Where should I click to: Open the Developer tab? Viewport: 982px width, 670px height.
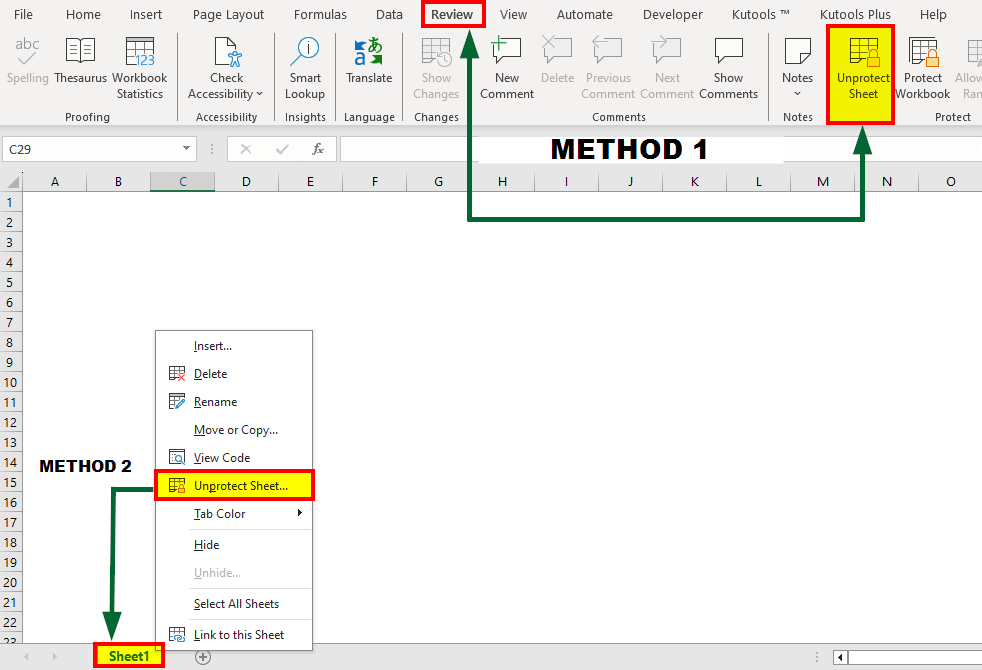(x=673, y=14)
